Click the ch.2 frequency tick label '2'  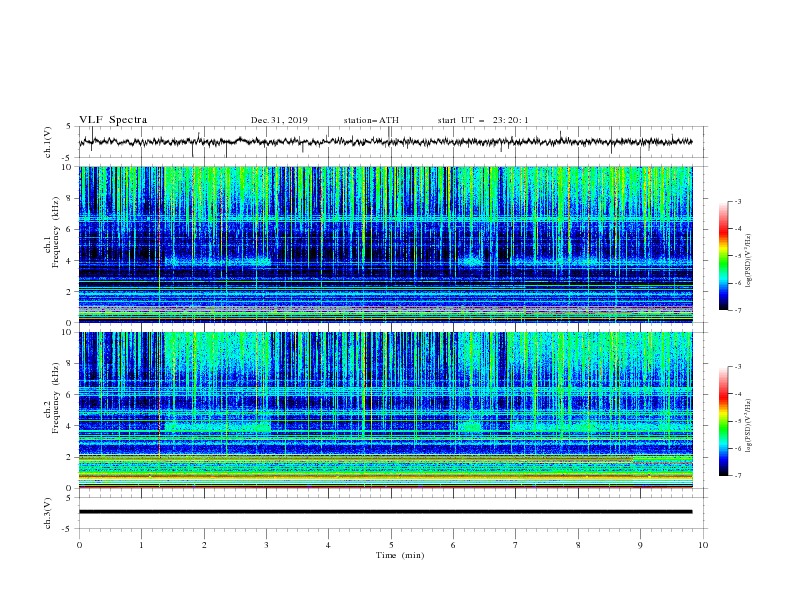pyautogui.click(x=69, y=457)
